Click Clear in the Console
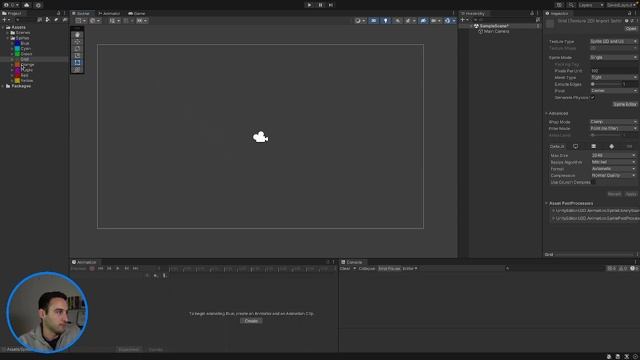 tap(345, 269)
